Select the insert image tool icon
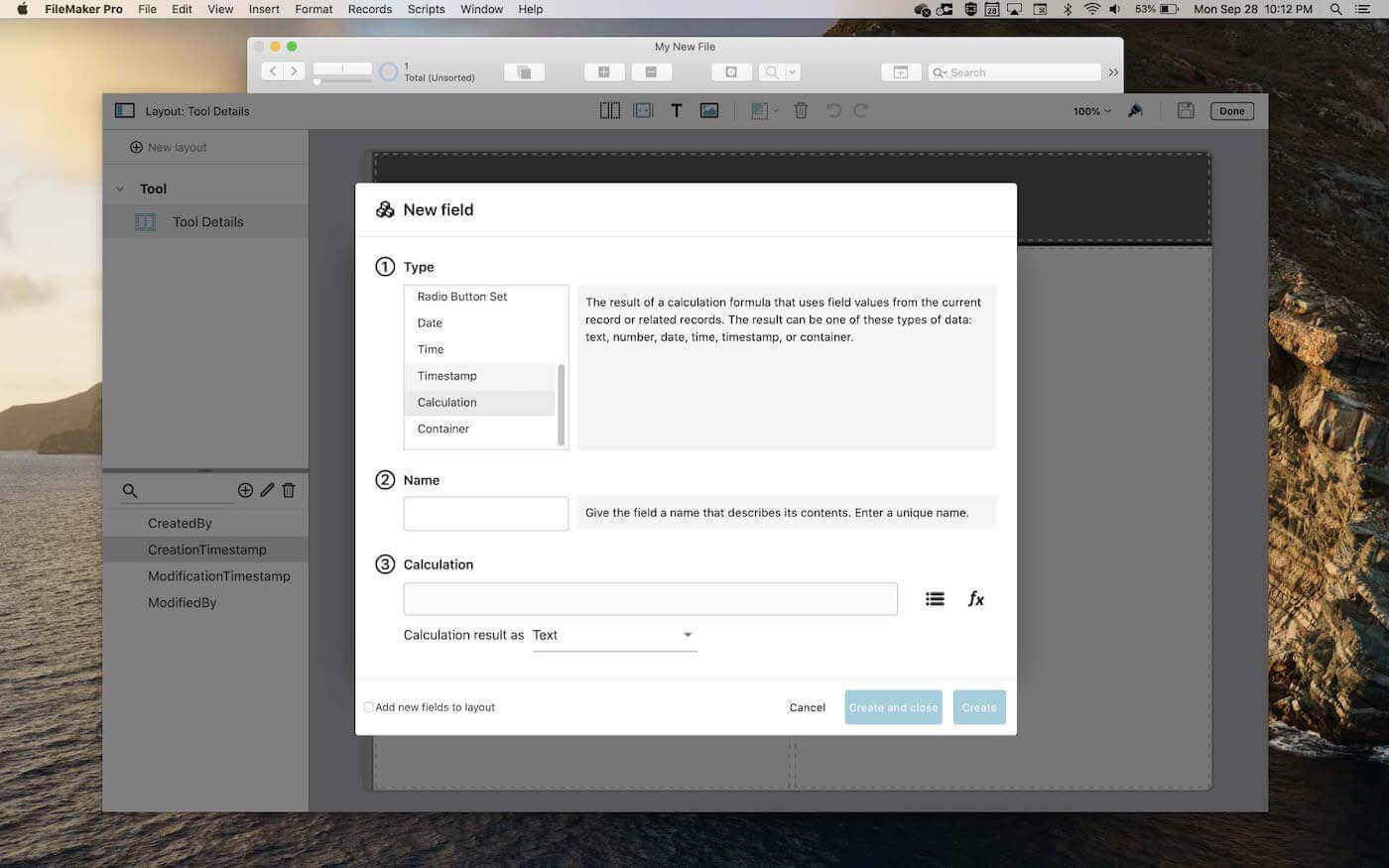This screenshot has height=868, width=1389. click(x=709, y=111)
